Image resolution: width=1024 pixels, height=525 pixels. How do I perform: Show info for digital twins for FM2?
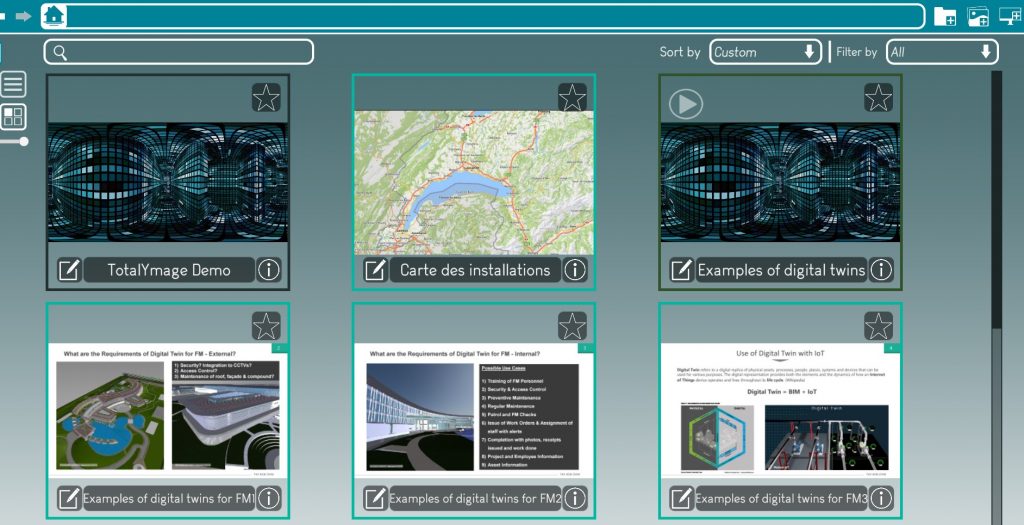575,498
